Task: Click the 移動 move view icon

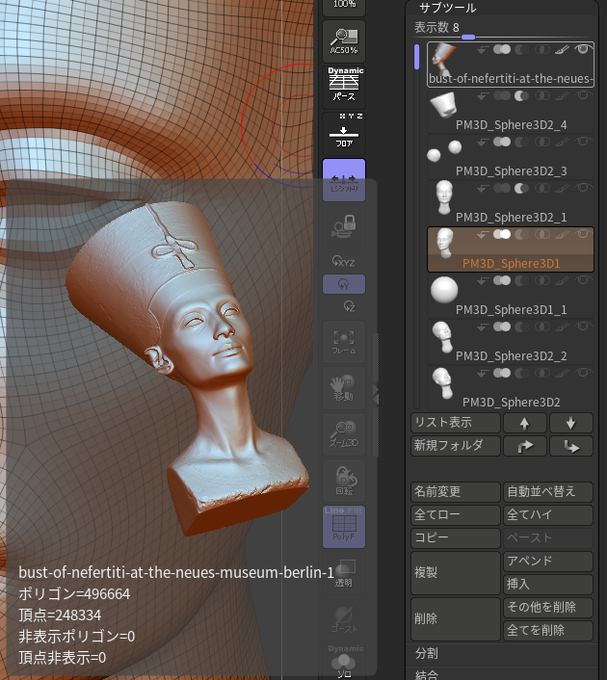Action: tap(344, 388)
